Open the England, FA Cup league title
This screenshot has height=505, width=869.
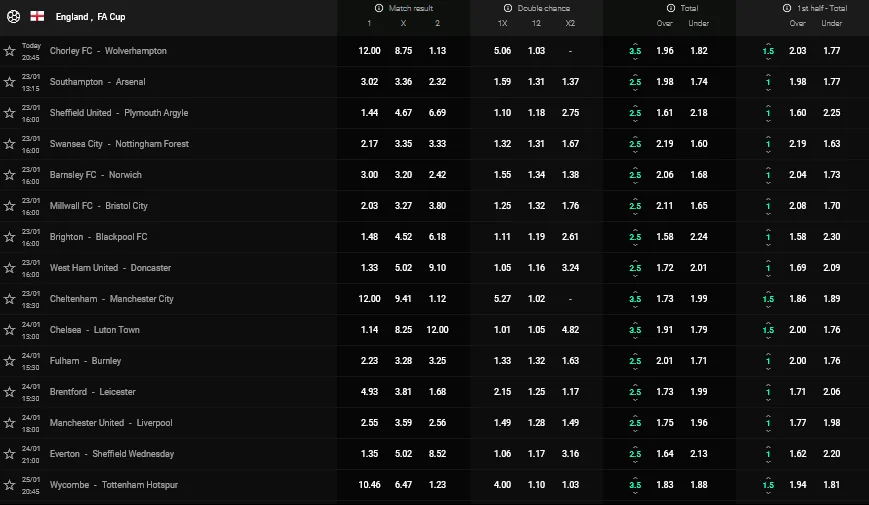(x=91, y=17)
